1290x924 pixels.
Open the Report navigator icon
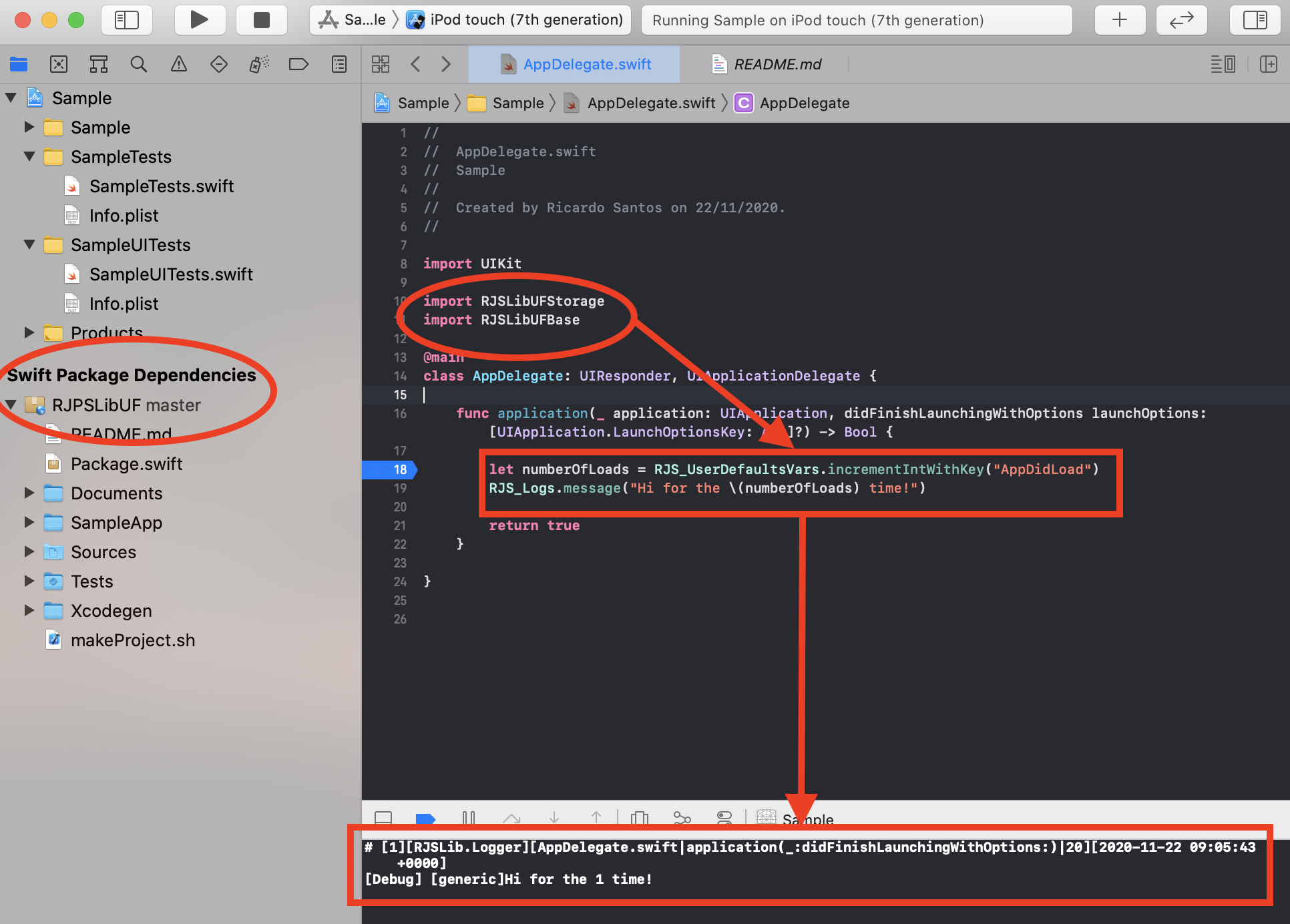coord(339,64)
